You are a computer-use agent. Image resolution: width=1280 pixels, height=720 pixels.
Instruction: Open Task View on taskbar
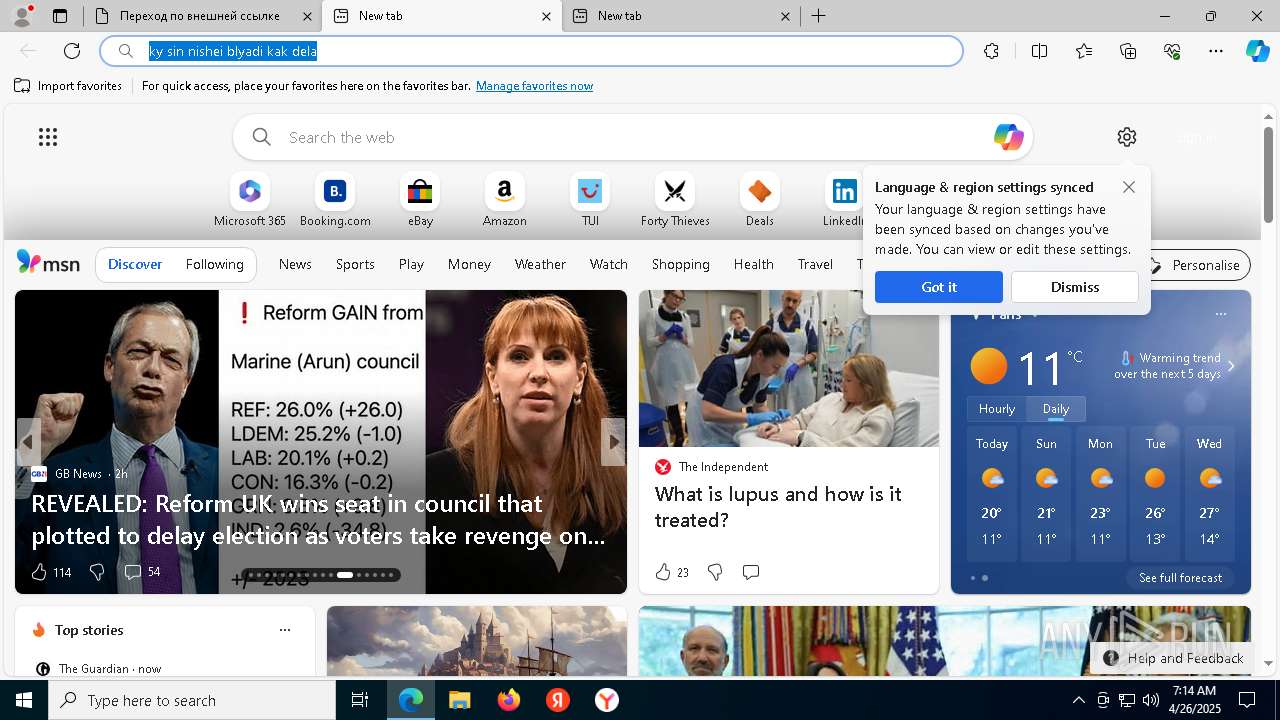point(360,700)
